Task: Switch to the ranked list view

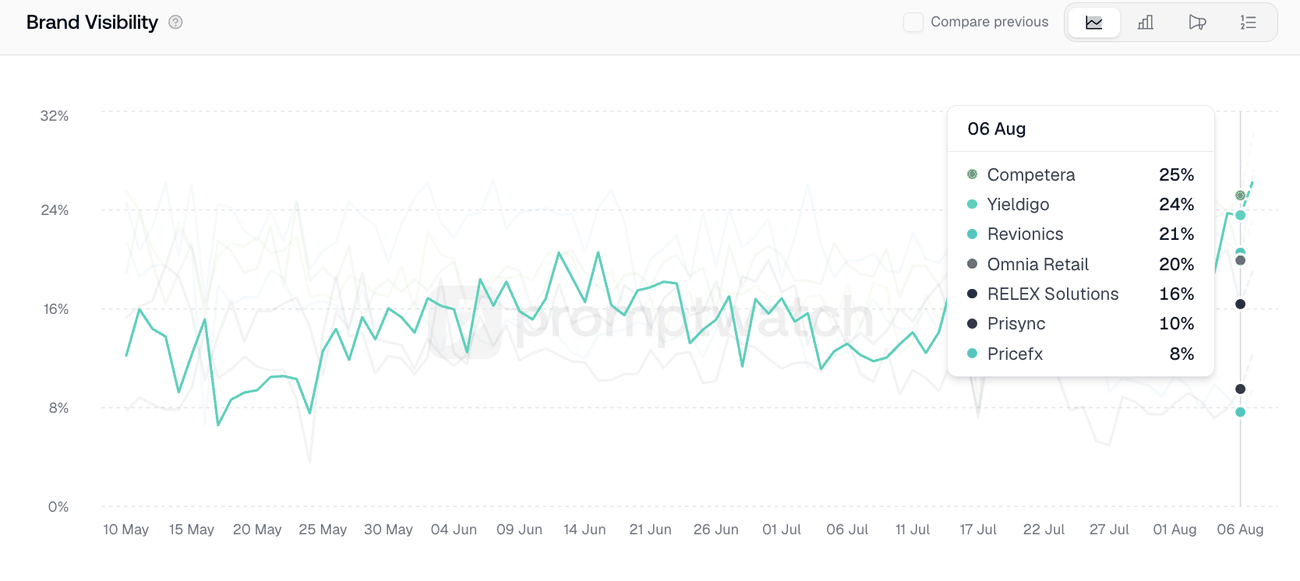Action: pos(1248,22)
